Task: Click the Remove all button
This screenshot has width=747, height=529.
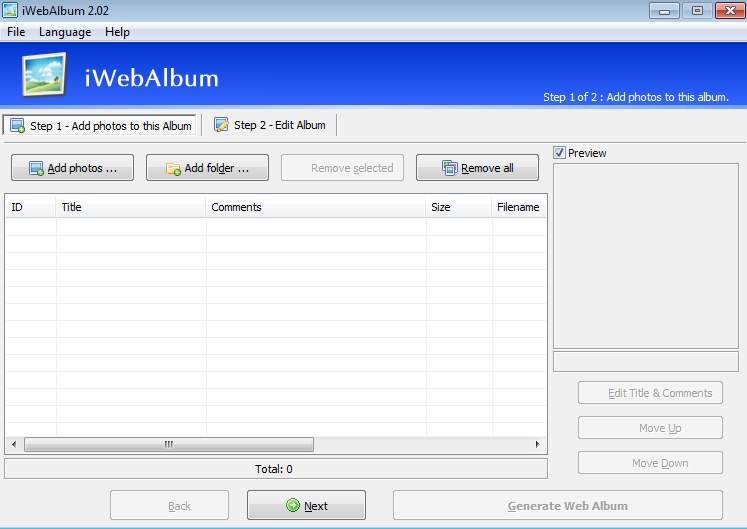Action: coord(477,168)
